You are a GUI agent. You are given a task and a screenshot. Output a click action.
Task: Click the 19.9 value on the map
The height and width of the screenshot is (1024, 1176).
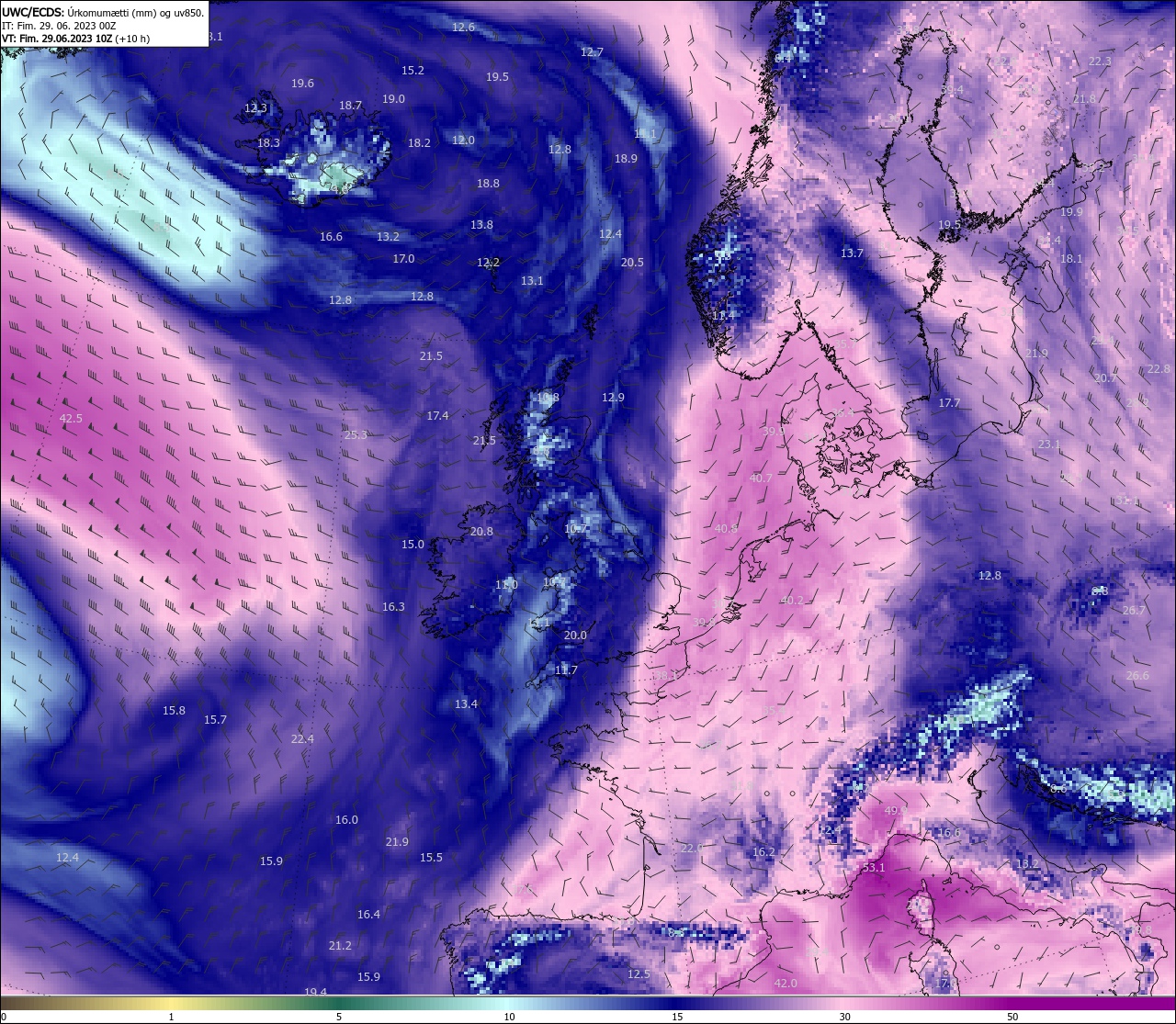coord(1071,212)
